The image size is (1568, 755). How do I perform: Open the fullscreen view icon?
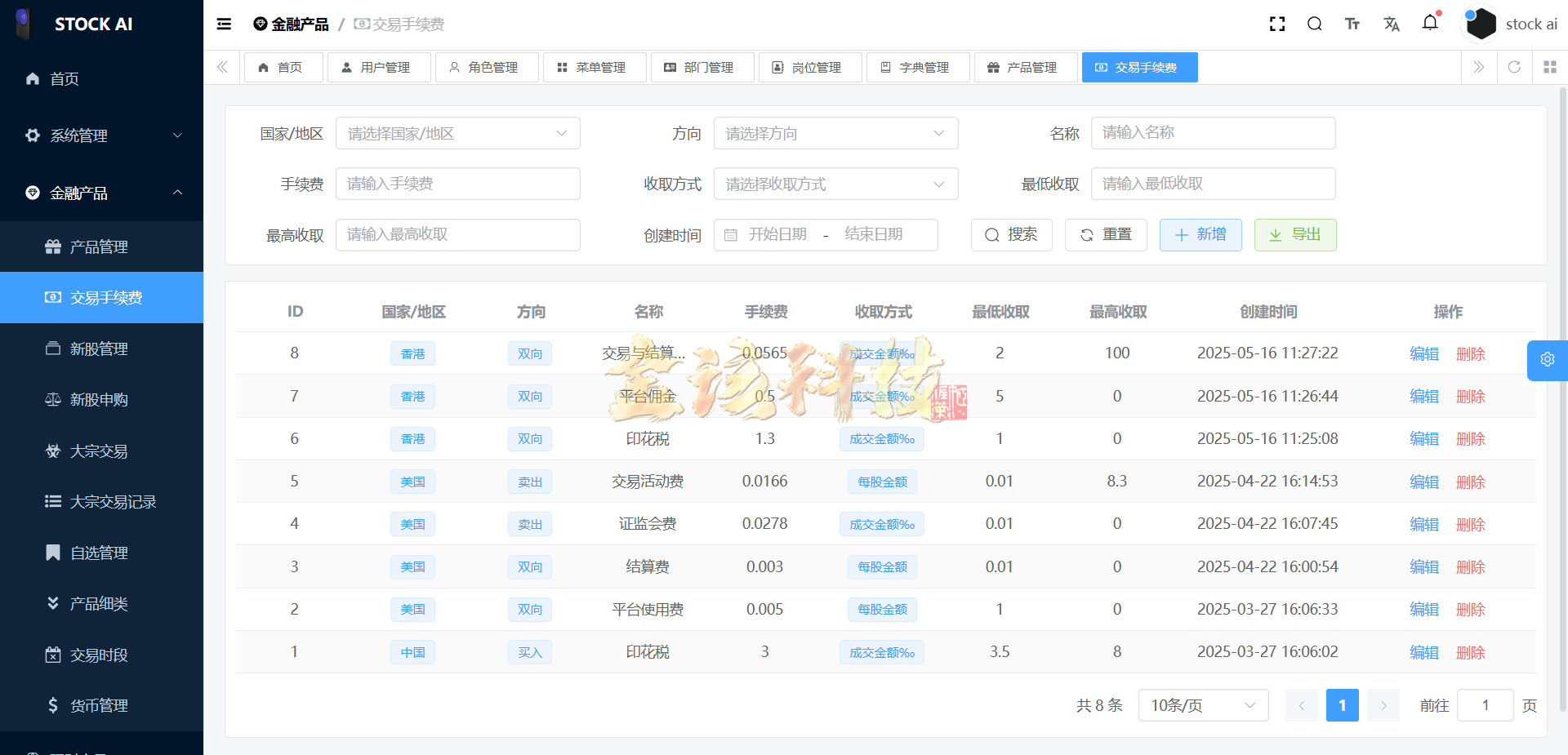click(1276, 24)
